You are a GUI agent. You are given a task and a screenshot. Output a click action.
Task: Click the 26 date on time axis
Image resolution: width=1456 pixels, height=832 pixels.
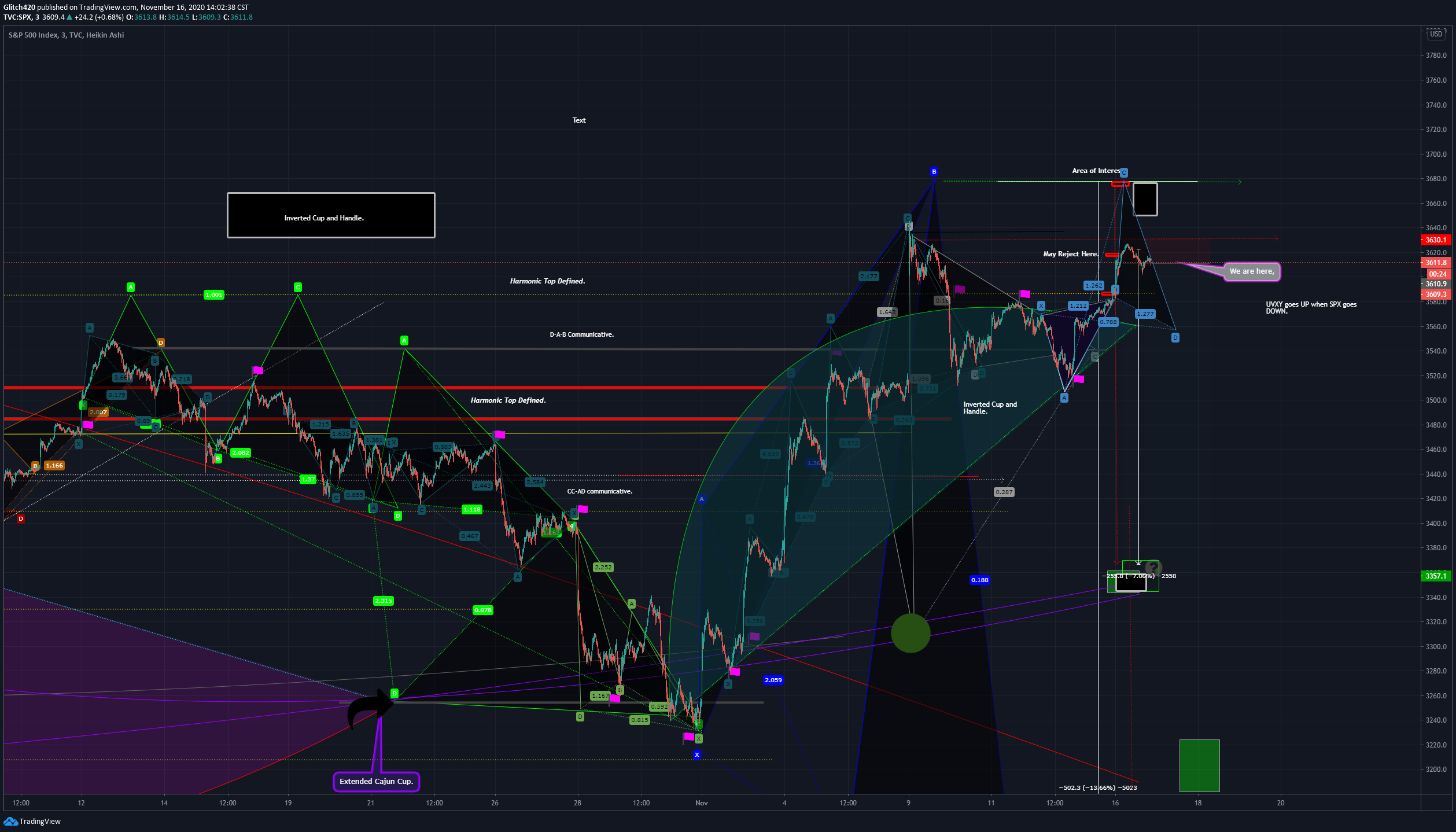tap(495, 802)
